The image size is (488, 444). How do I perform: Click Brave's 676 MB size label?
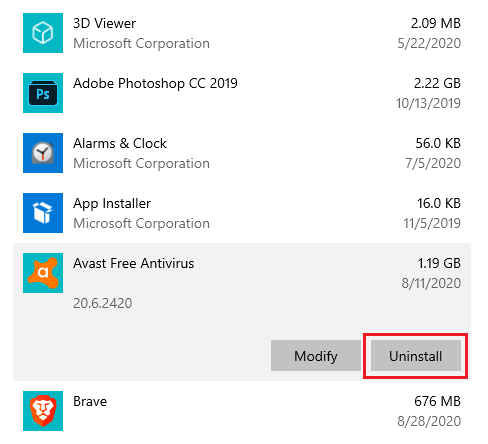[x=437, y=401]
